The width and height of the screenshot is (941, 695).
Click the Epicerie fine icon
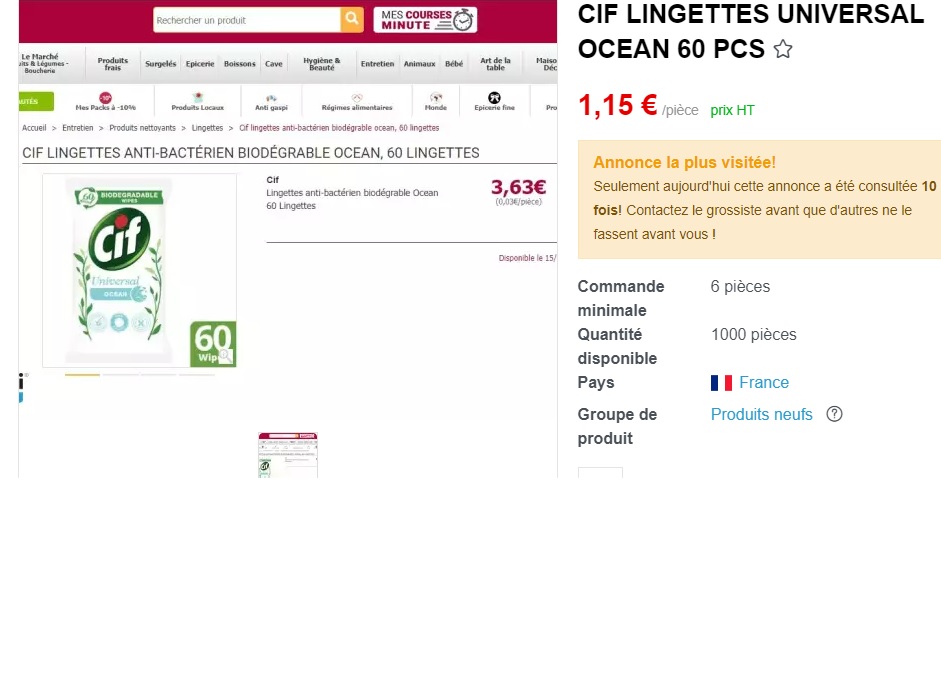495,97
